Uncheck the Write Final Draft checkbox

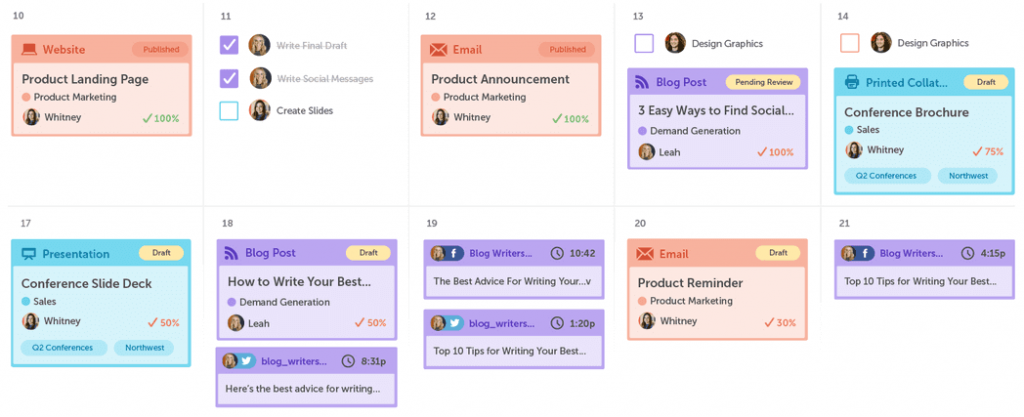[x=229, y=45]
